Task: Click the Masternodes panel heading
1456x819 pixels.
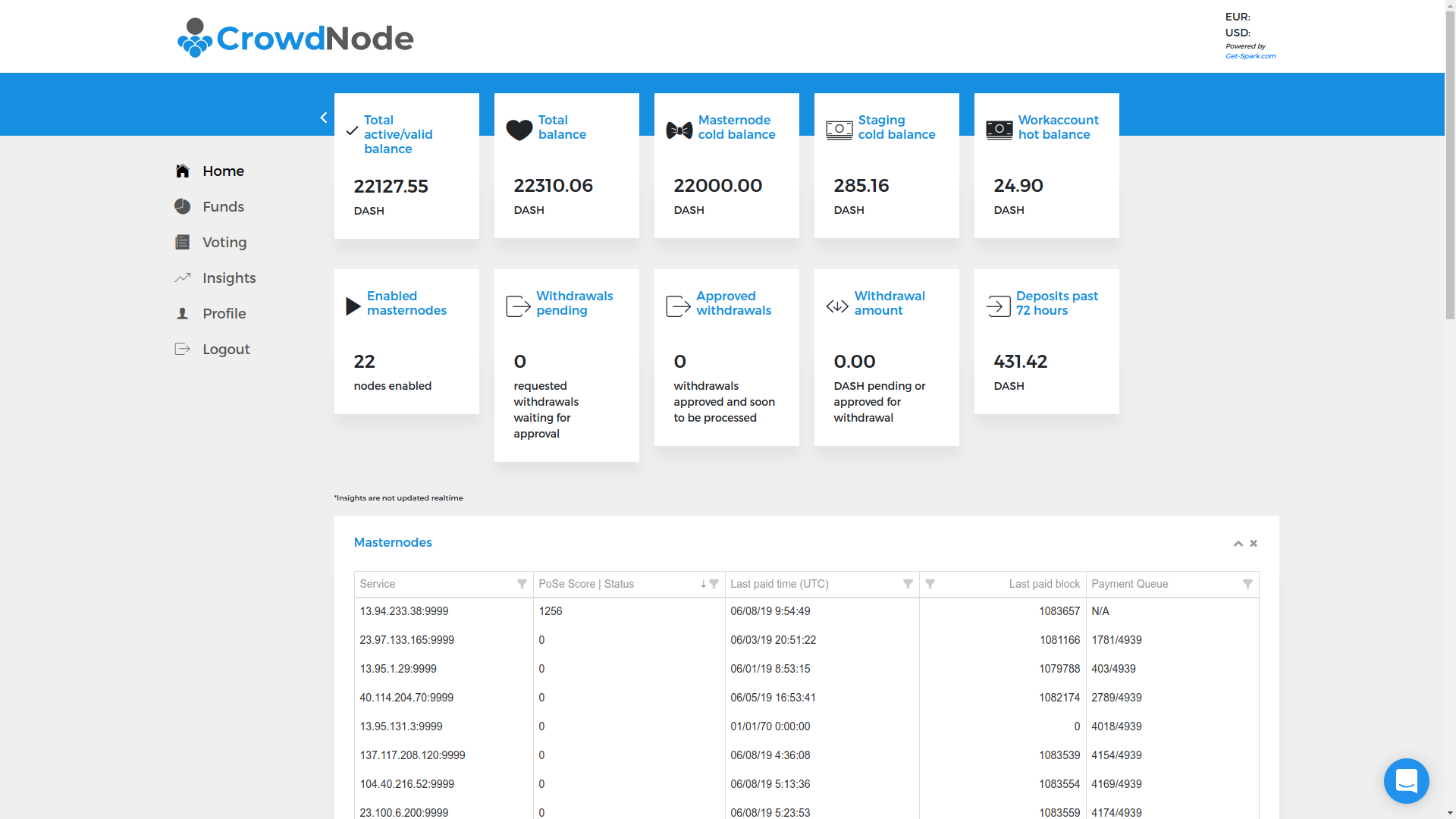Action: pos(393,542)
